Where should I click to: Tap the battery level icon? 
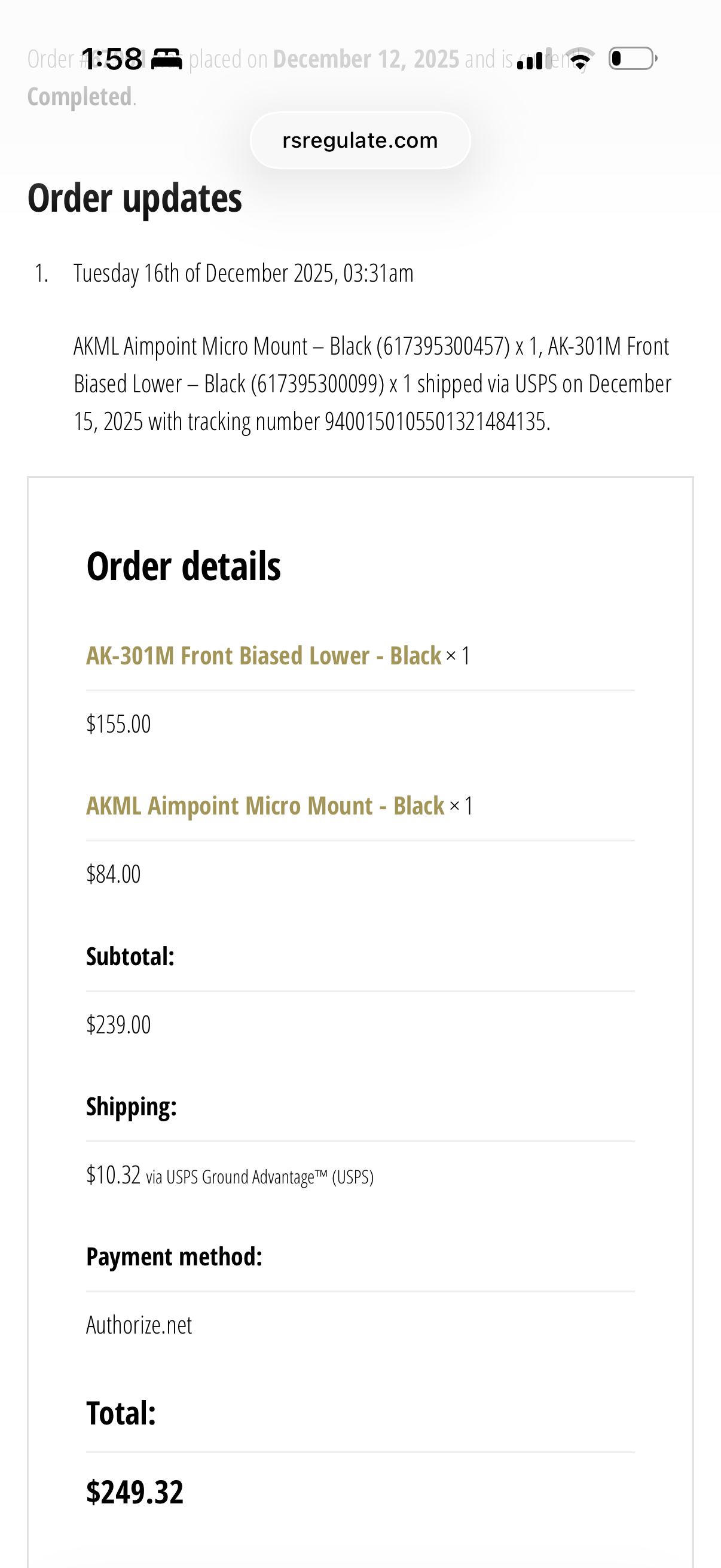coord(632,59)
